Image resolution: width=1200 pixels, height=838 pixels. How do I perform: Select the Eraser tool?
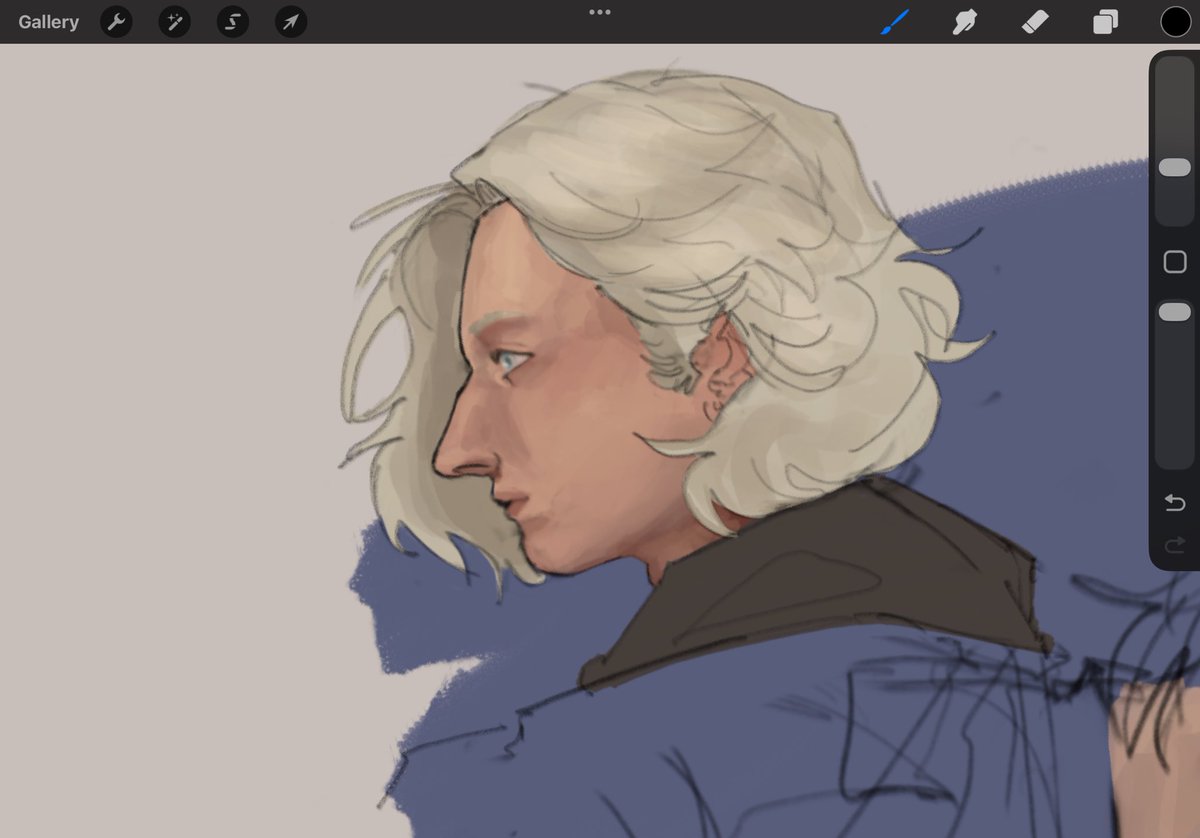pos(1035,22)
